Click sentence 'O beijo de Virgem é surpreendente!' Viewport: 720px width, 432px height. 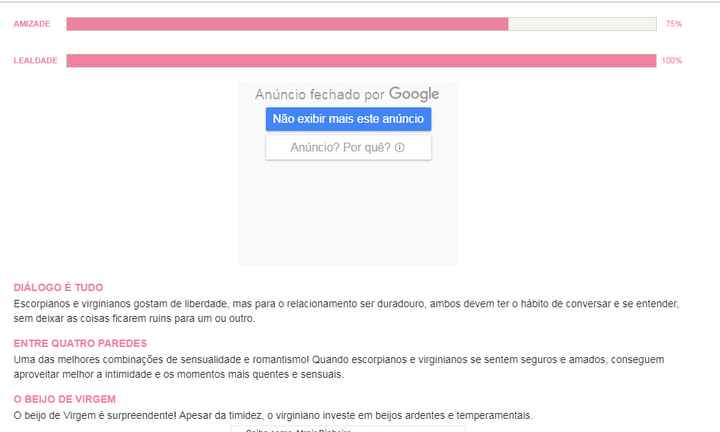pos(95,415)
